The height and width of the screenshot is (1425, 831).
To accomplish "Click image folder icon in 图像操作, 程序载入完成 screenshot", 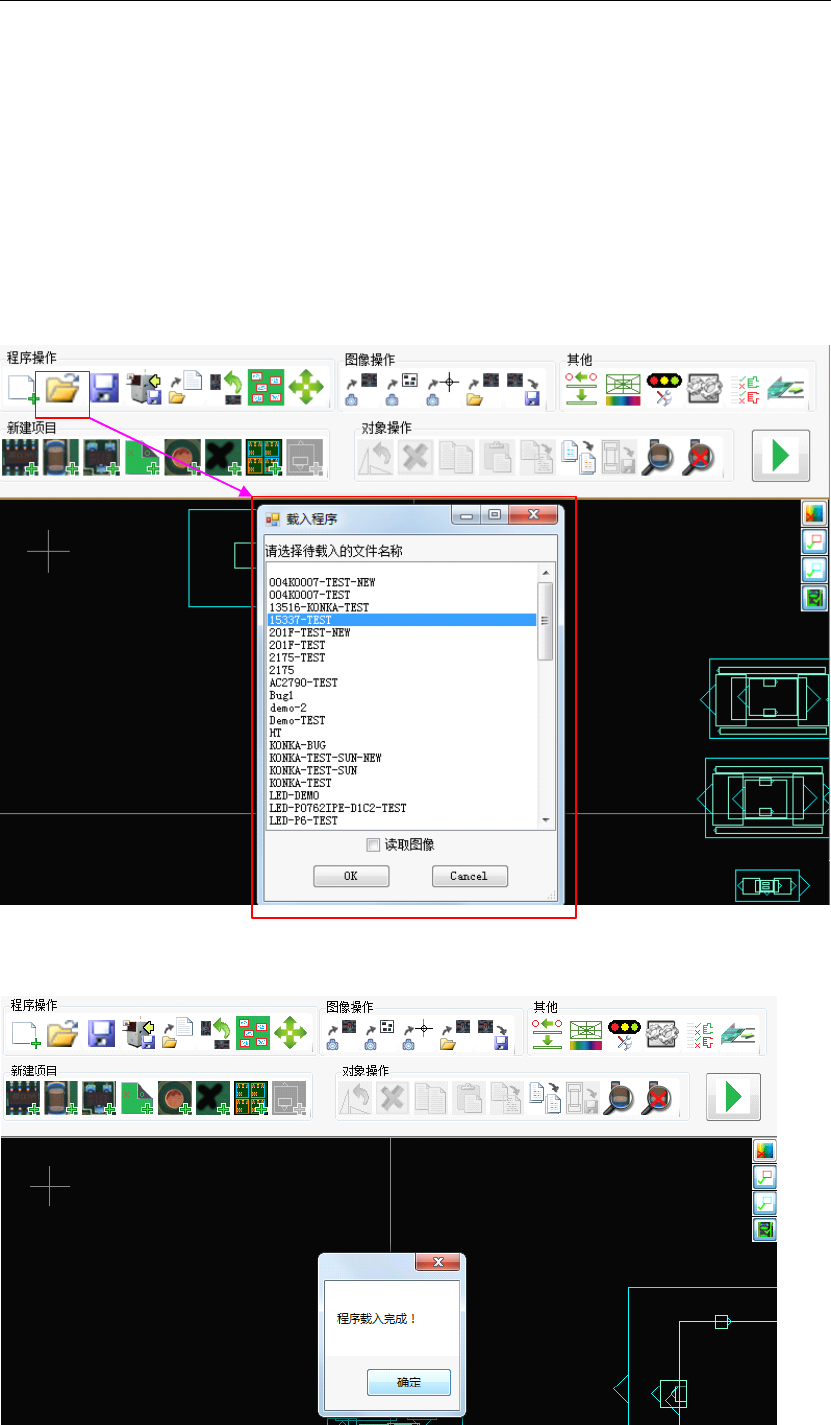I will 456,1034.
